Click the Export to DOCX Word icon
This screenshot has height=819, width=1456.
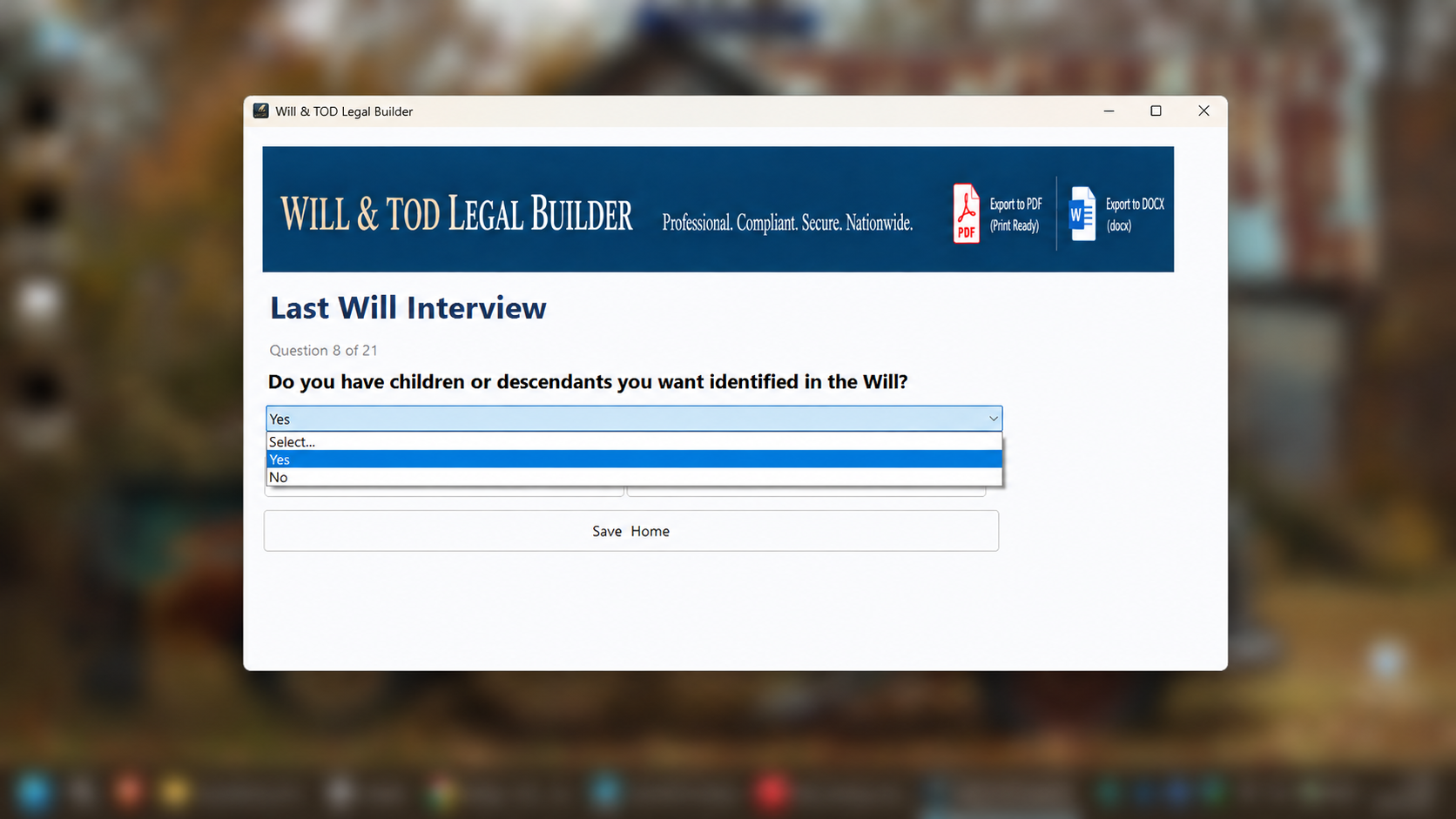coord(1082,213)
